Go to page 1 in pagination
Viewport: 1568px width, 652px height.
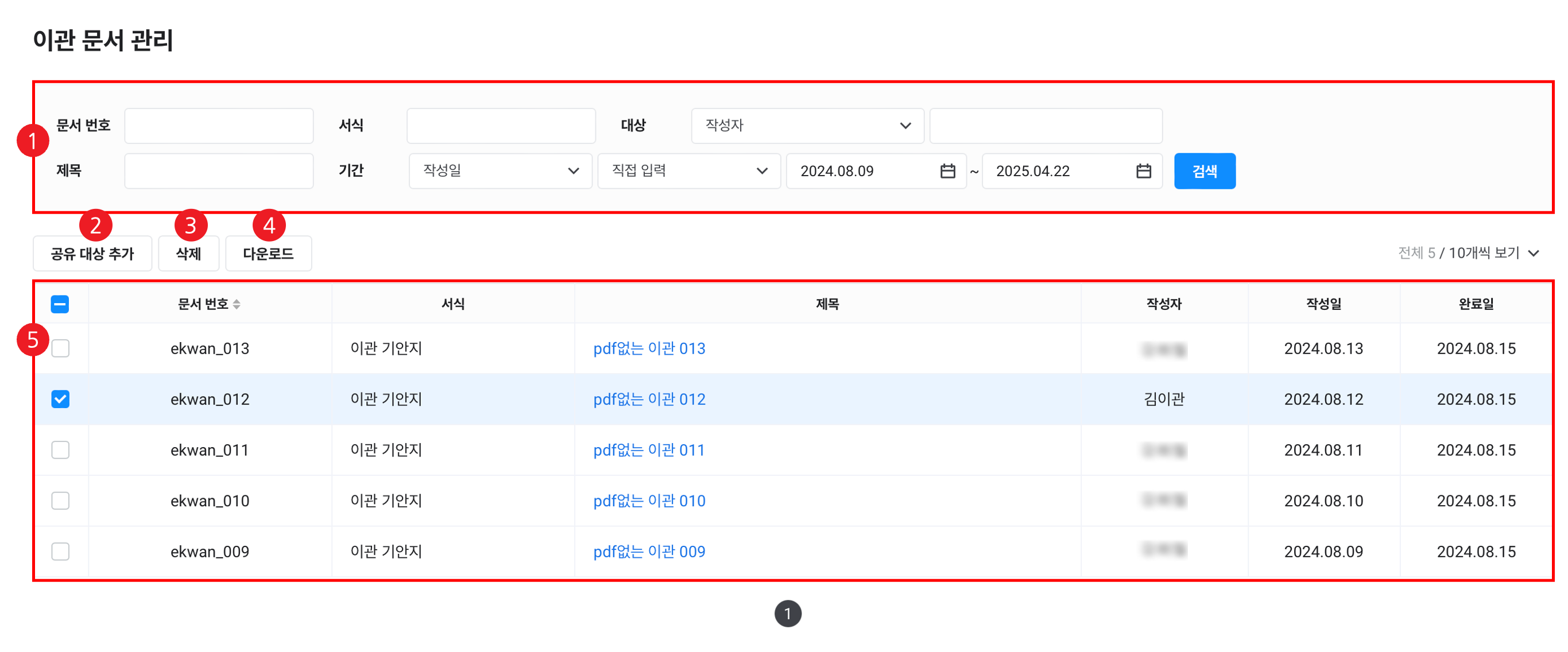click(787, 614)
